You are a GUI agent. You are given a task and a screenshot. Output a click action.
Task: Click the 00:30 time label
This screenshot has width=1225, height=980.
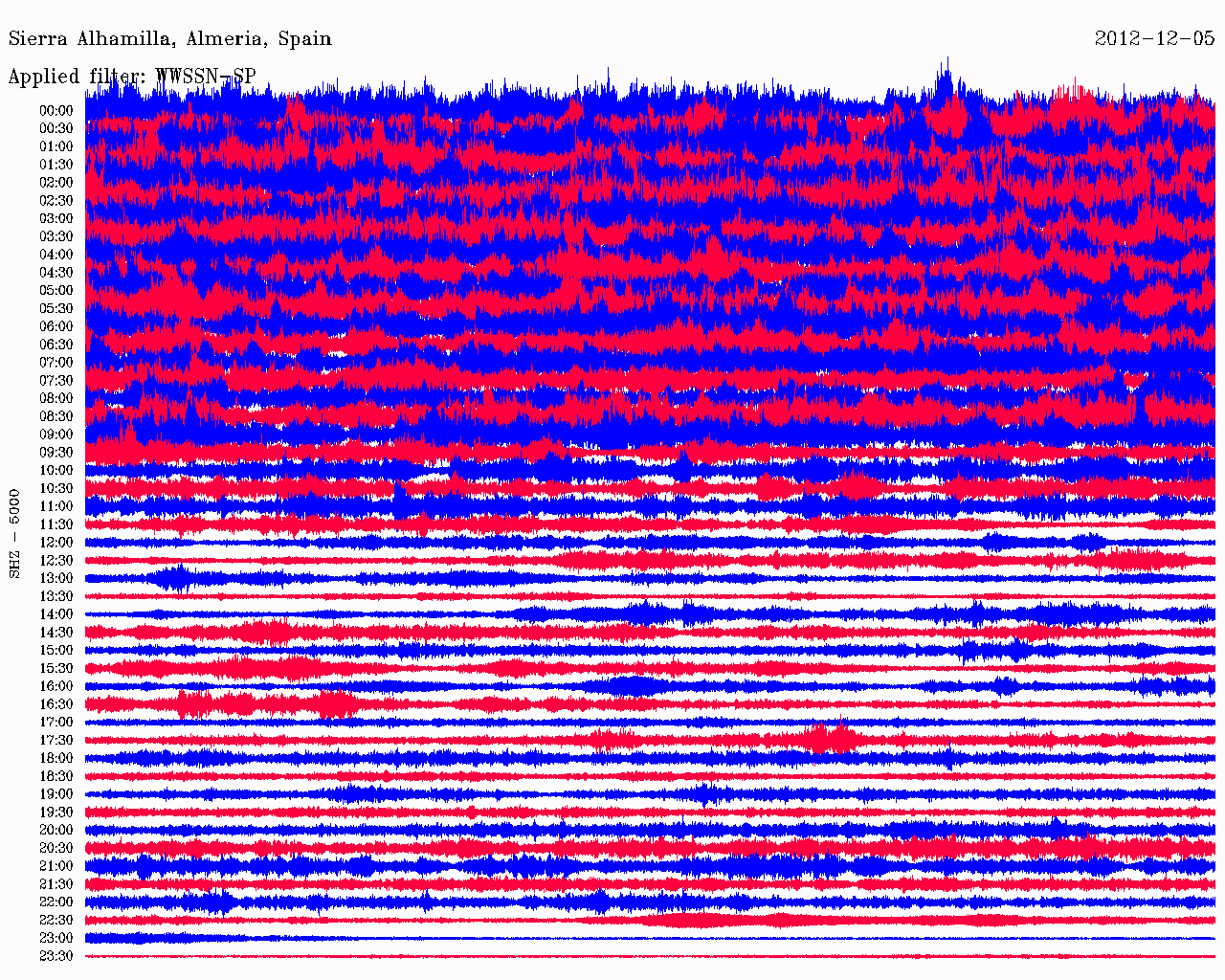[x=56, y=129]
